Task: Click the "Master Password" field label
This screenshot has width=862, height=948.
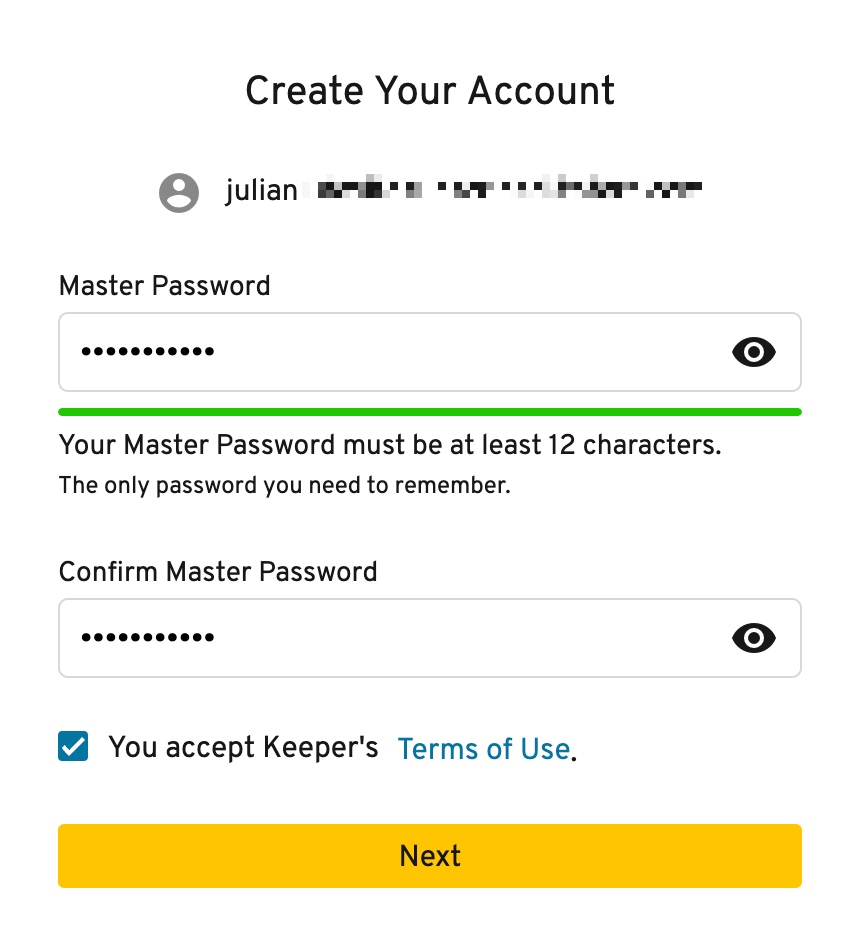Action: 164,285
